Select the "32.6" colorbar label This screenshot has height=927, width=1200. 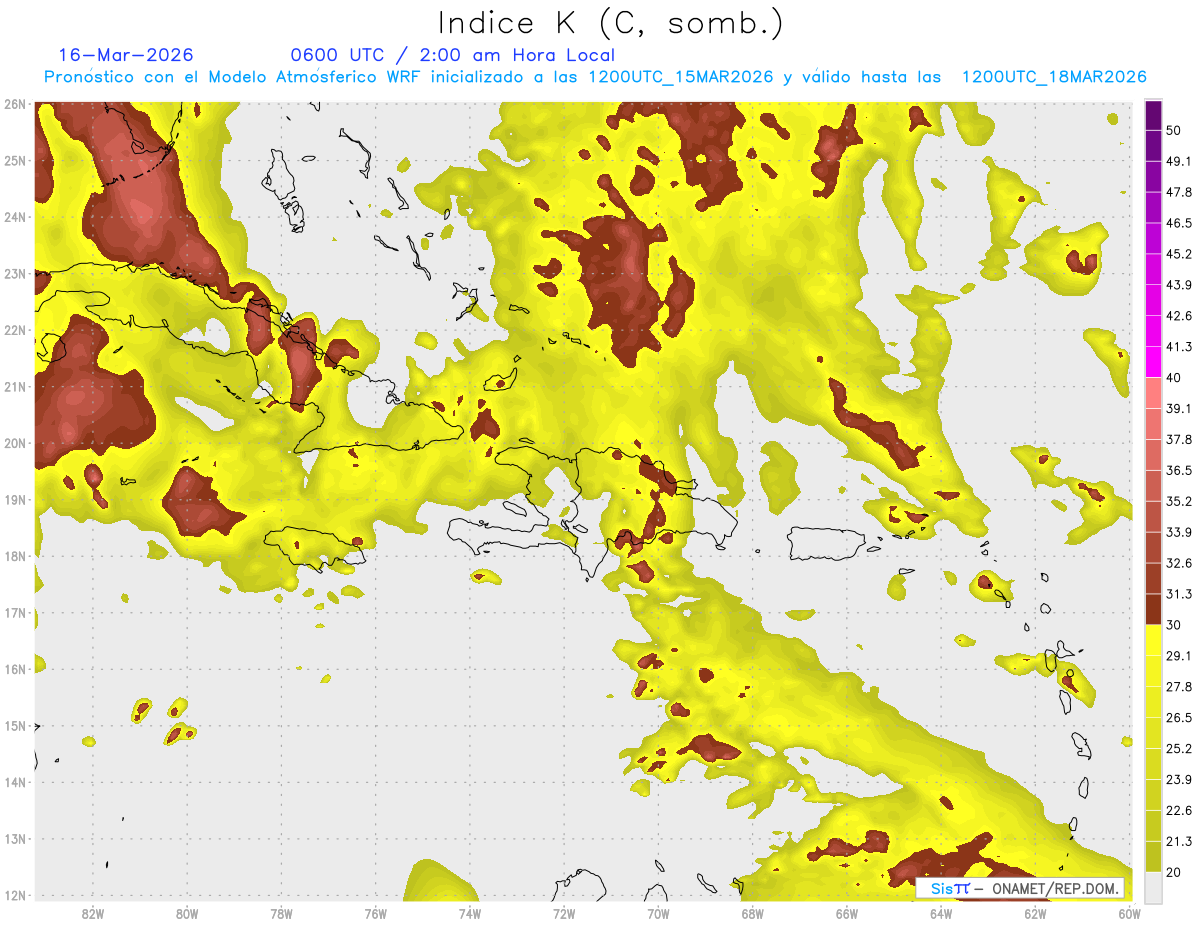coord(1179,563)
